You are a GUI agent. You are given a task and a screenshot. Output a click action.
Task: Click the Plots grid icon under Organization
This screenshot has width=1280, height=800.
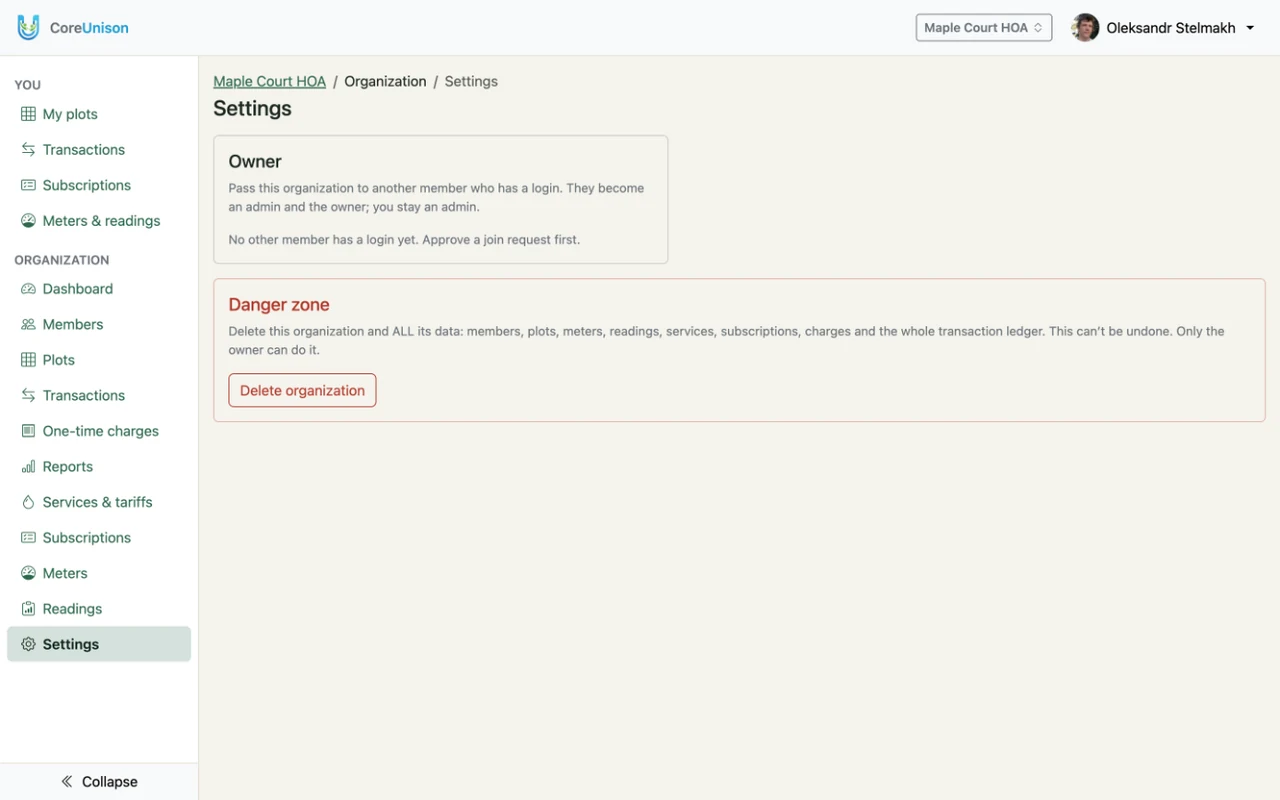28,360
